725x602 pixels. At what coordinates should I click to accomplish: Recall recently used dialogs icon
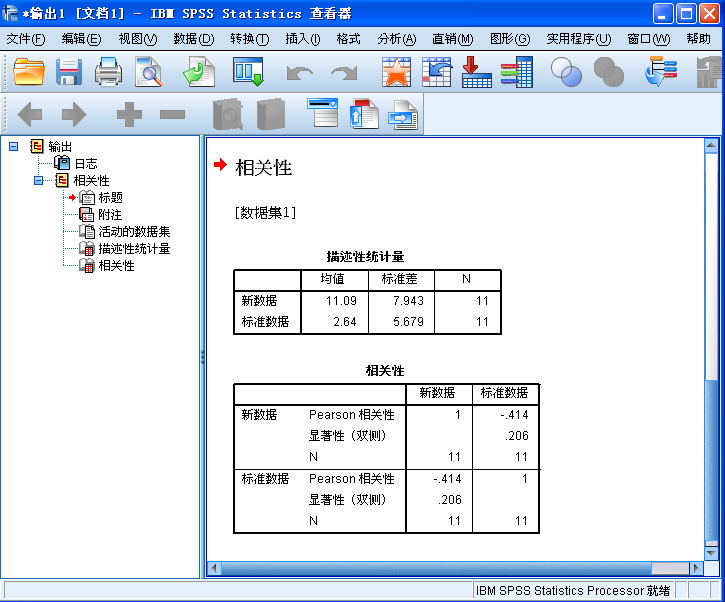[249, 72]
